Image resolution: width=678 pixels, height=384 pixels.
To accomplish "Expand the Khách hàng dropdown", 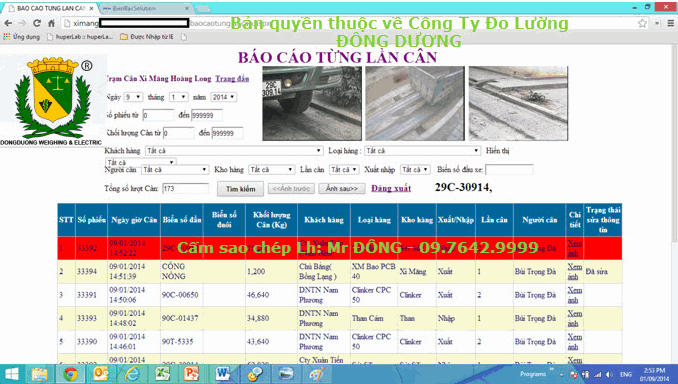I will tap(234, 150).
